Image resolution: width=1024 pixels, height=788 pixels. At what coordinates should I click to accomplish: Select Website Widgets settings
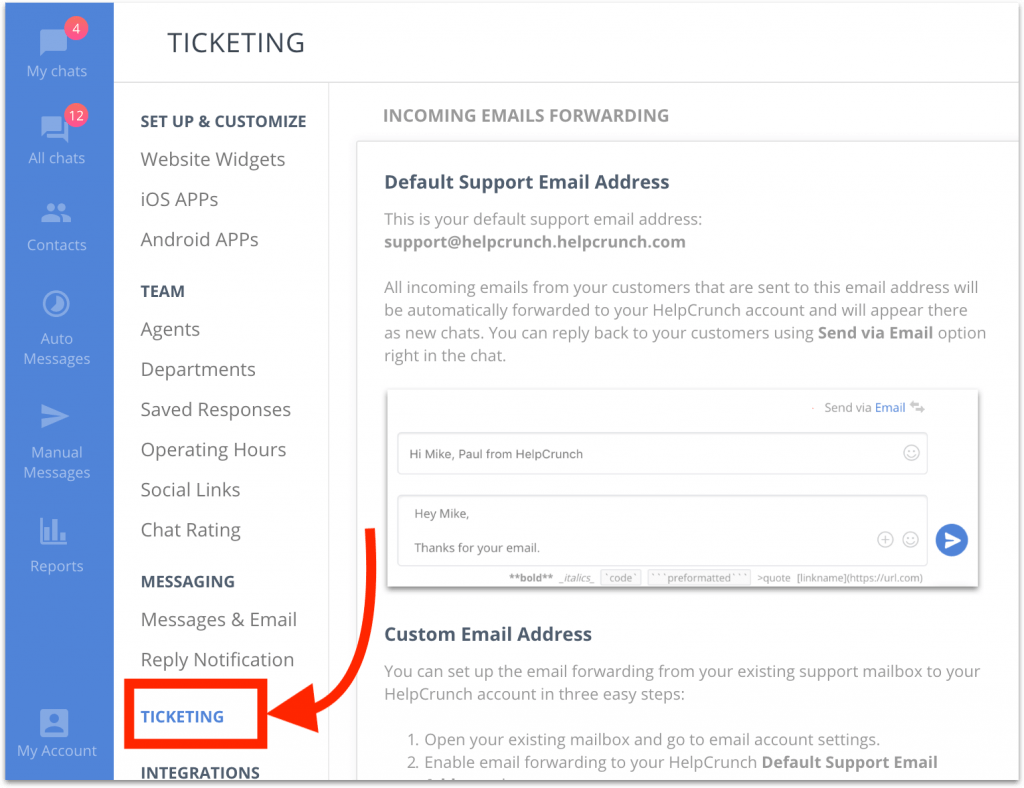[213, 159]
